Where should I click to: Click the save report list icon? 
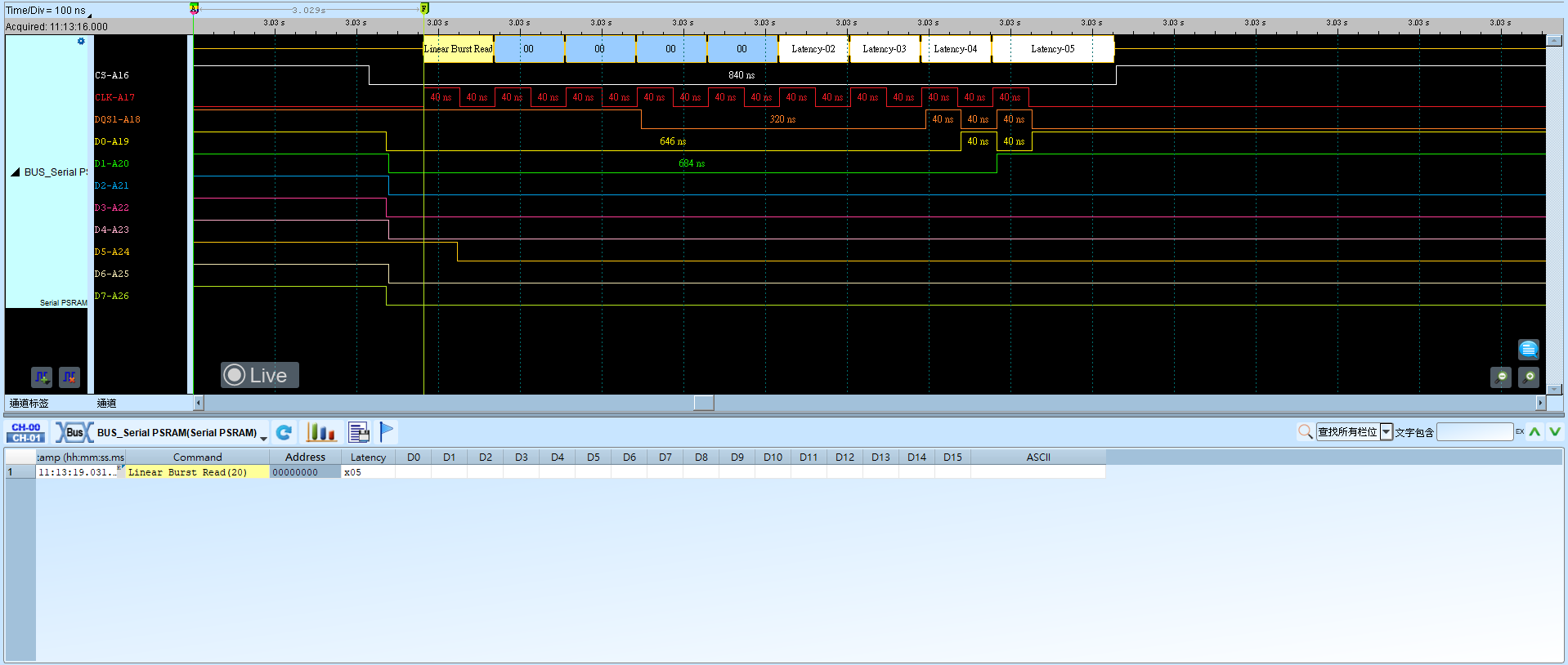click(x=359, y=432)
